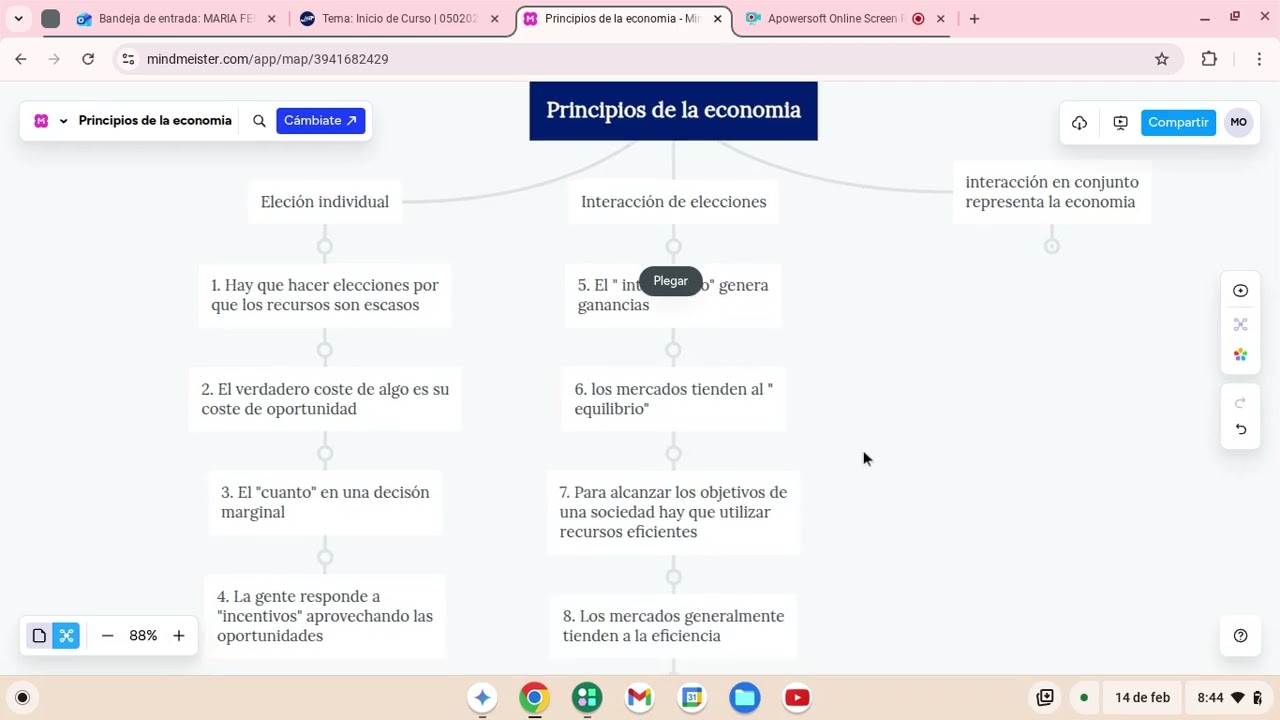Open the tab search dropdown arrow
This screenshot has width=1280, height=720.
click(18, 19)
